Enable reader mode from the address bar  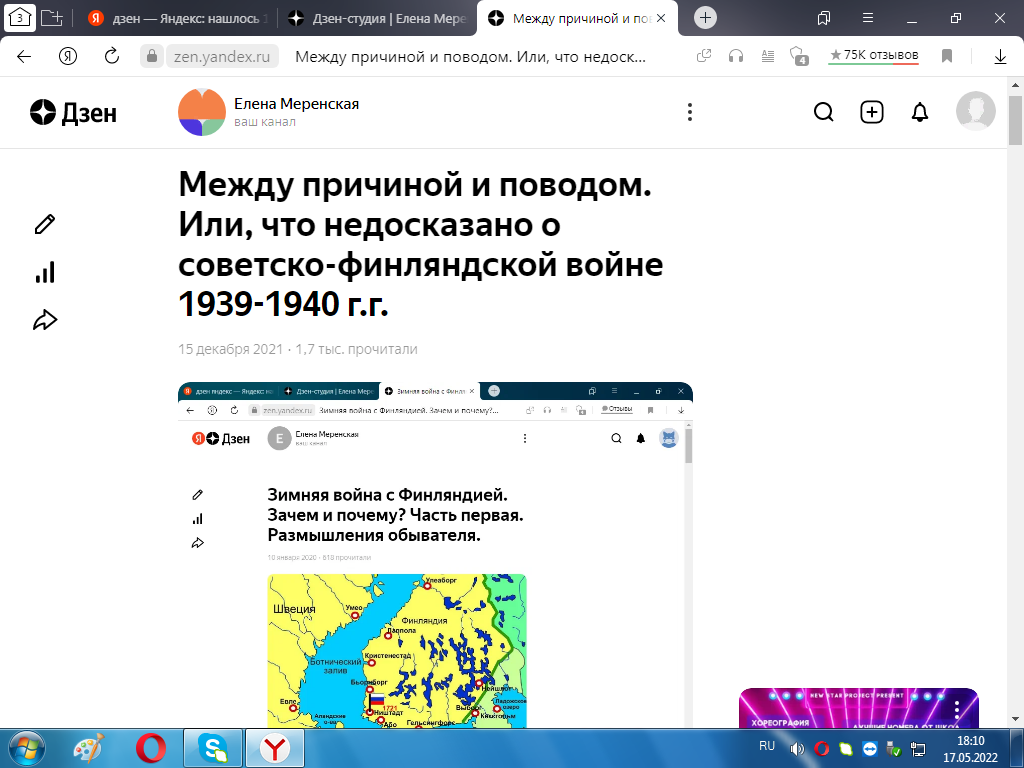(767, 58)
